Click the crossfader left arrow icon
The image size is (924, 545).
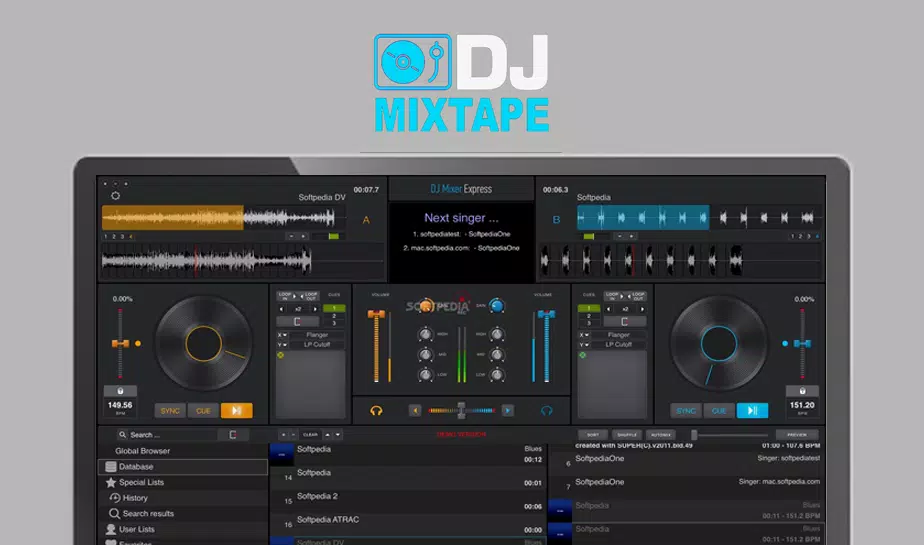point(415,410)
